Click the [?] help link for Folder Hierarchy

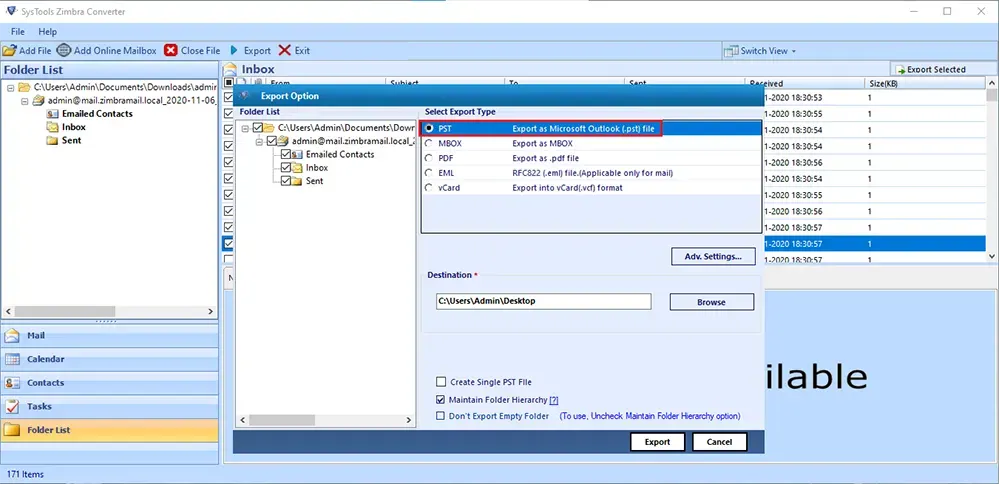(x=554, y=400)
